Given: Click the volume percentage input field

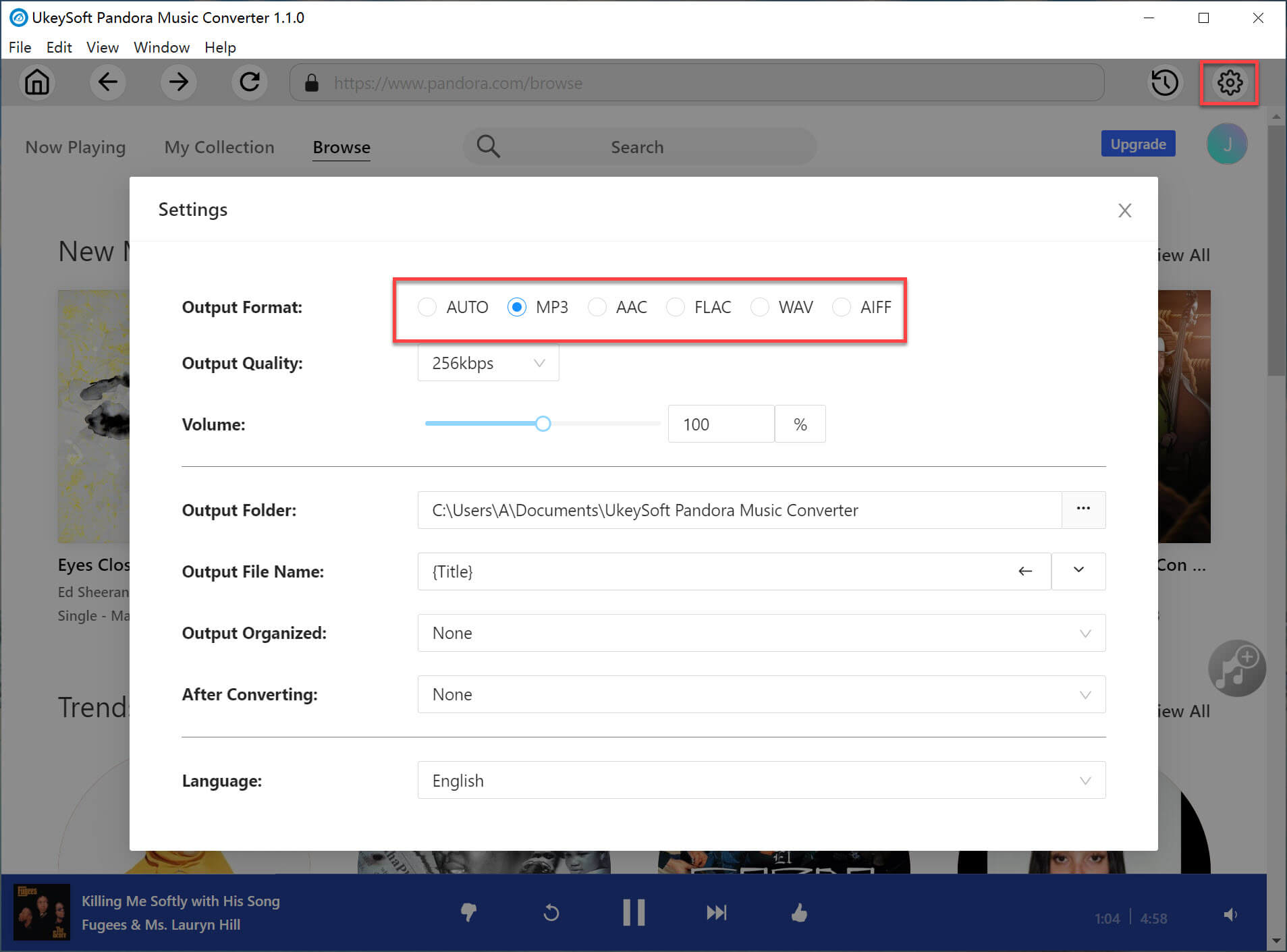Looking at the screenshot, I should pyautogui.click(x=721, y=424).
